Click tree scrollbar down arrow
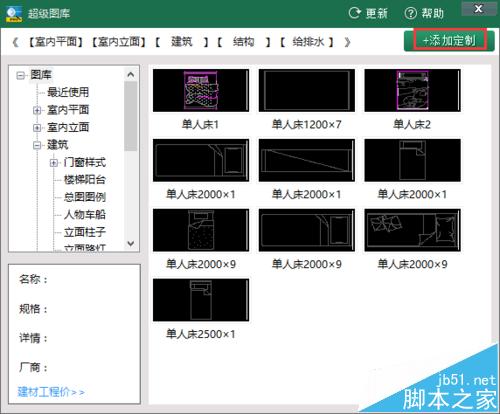 (x=131, y=244)
